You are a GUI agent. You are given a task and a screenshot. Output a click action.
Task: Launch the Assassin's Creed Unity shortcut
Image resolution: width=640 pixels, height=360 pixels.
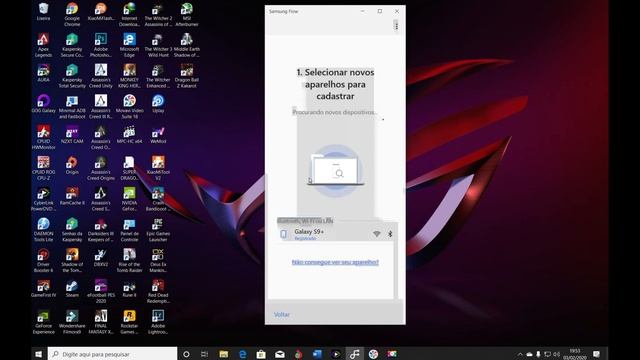101,76
